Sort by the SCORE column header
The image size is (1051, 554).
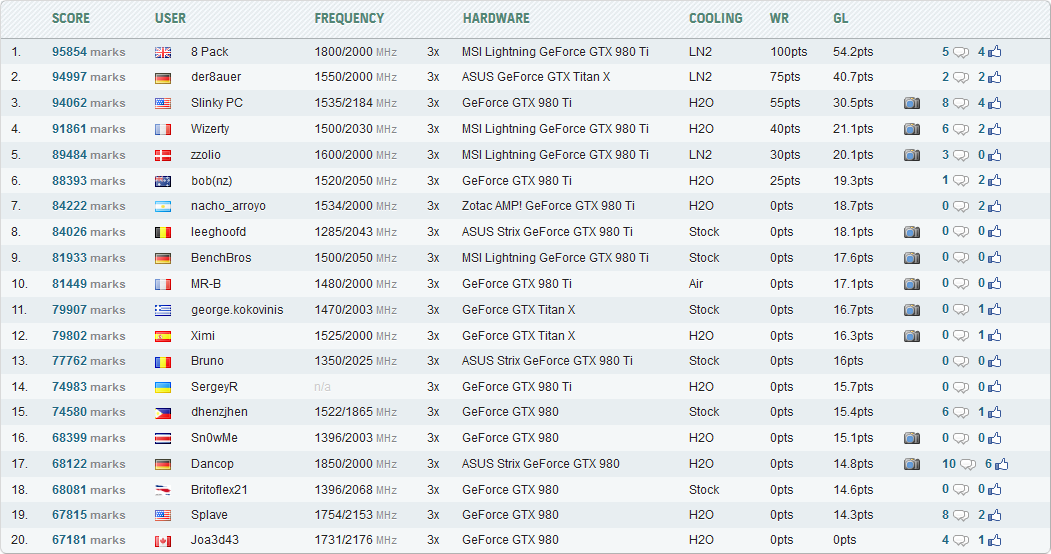point(70,18)
